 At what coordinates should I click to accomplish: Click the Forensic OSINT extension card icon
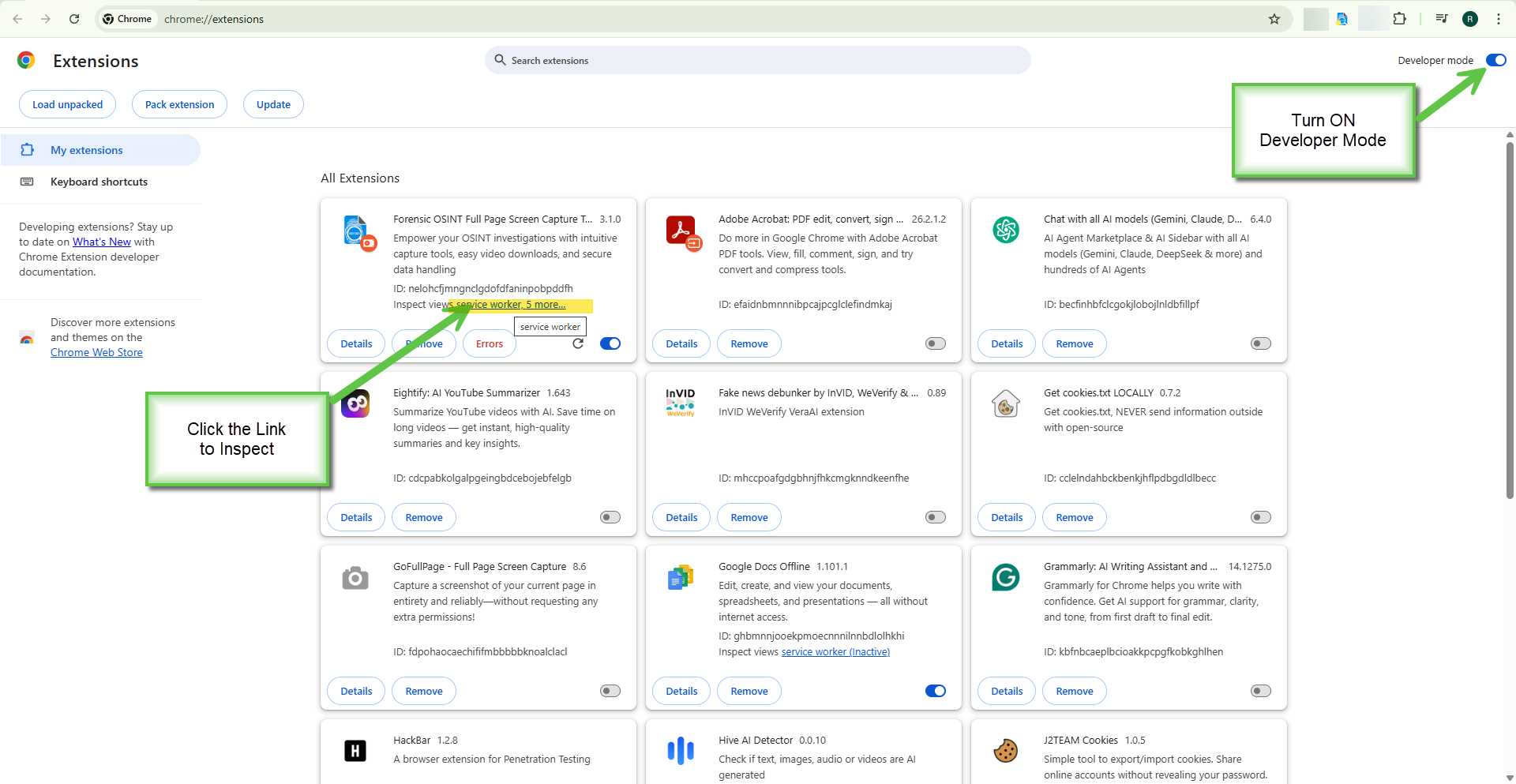[359, 233]
